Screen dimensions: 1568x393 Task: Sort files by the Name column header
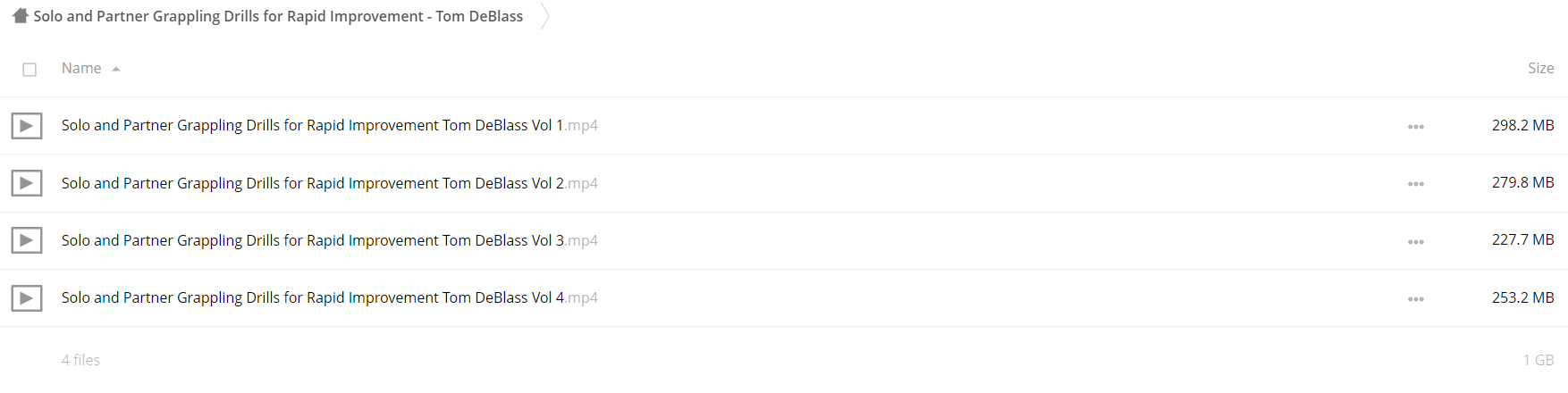coord(81,68)
